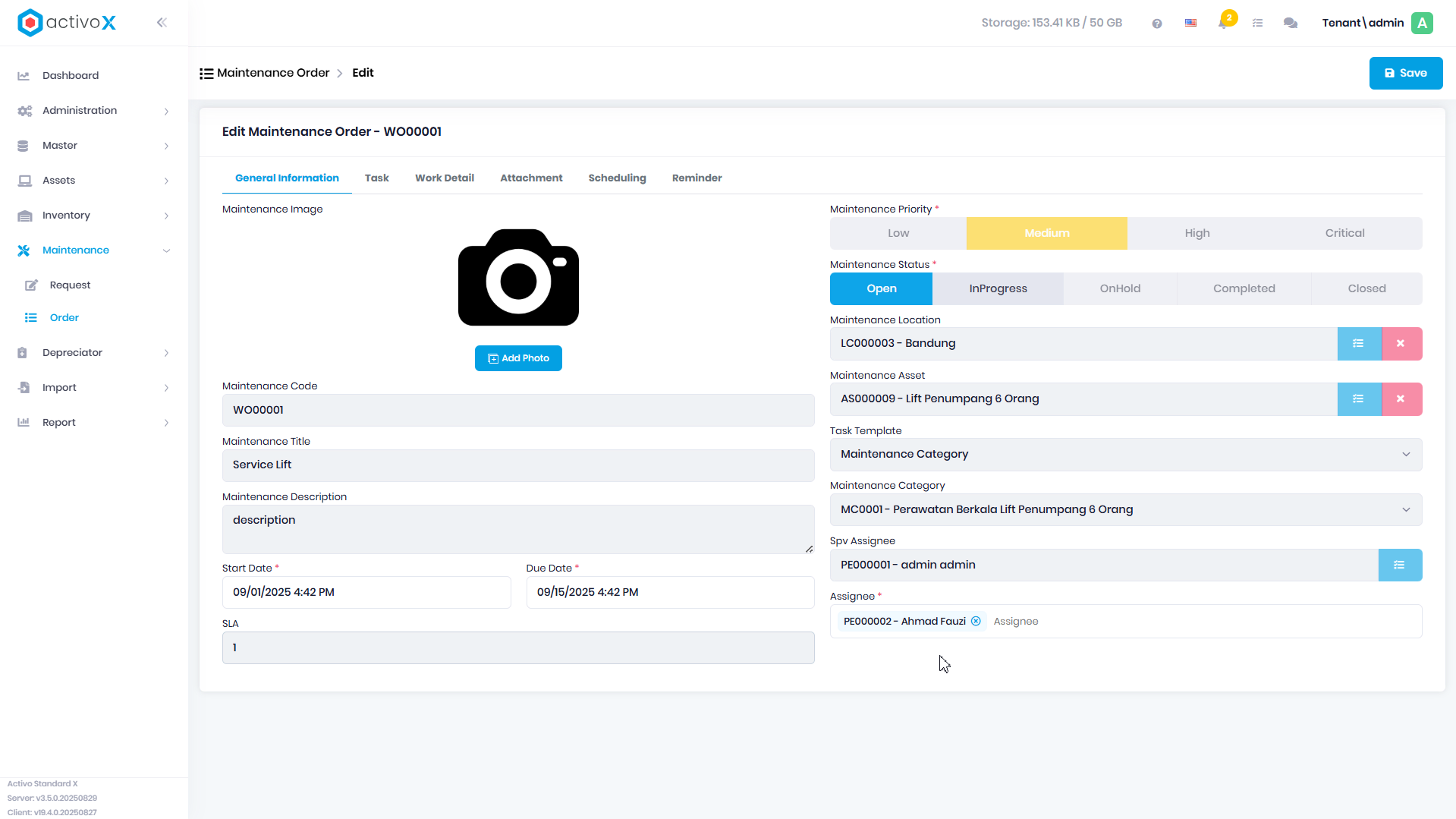Viewport: 1456px width, 819px height.
Task: Open the help question mark icon
Action: coord(1157,24)
